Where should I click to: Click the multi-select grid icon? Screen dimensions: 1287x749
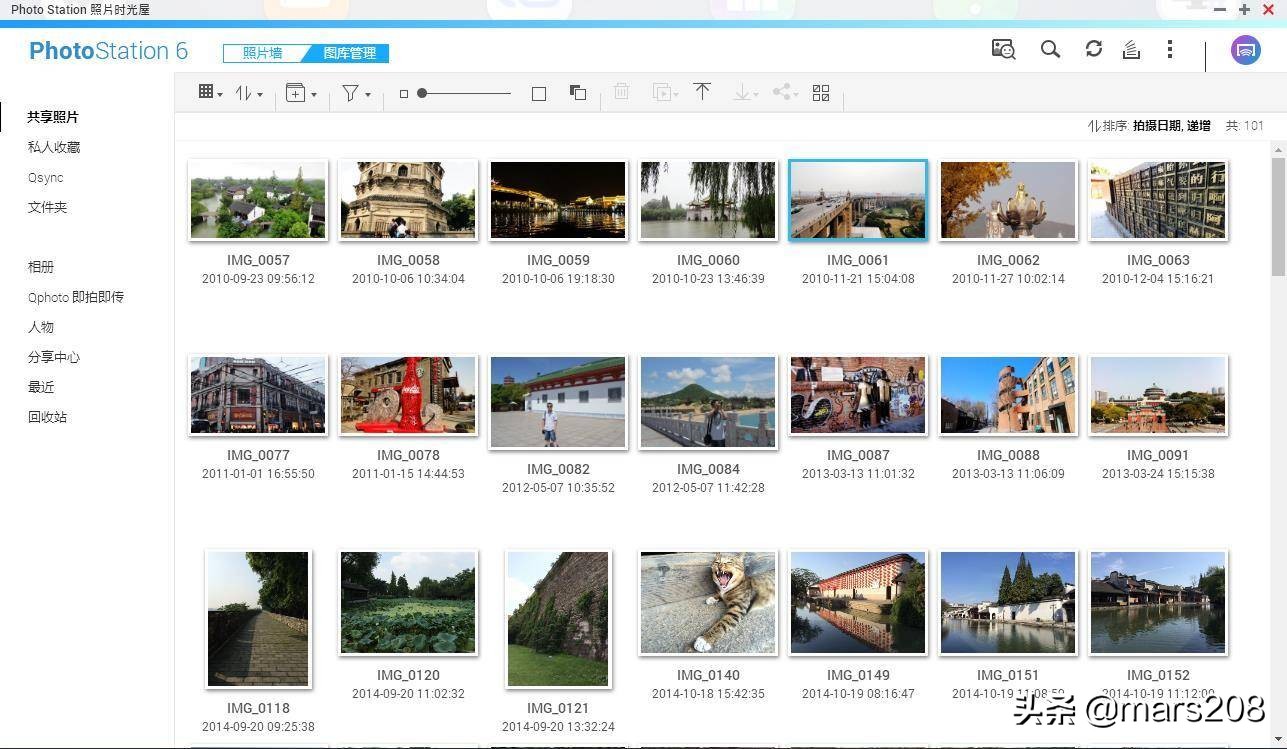click(821, 93)
